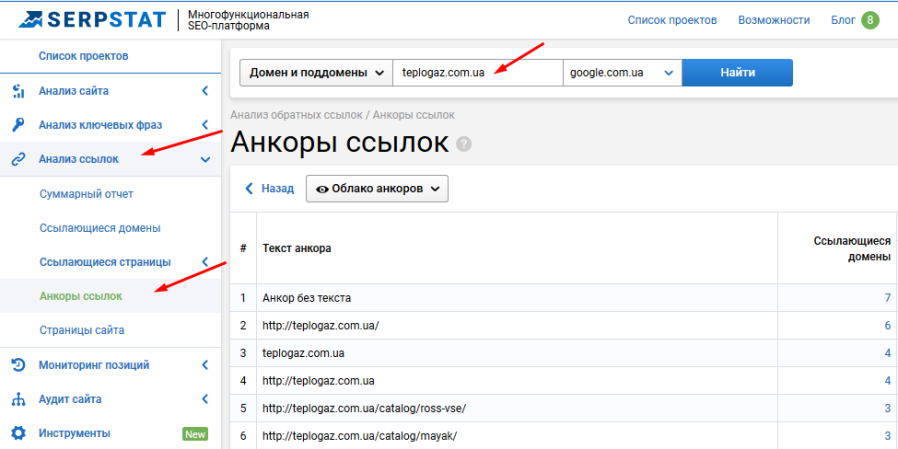Click the site audit hierarchy icon

(x=18, y=399)
